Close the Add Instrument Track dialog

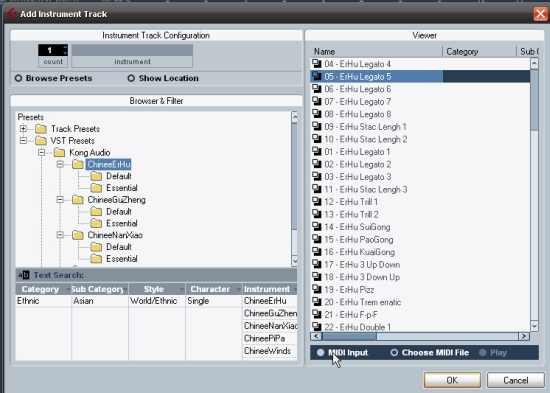tap(540, 14)
